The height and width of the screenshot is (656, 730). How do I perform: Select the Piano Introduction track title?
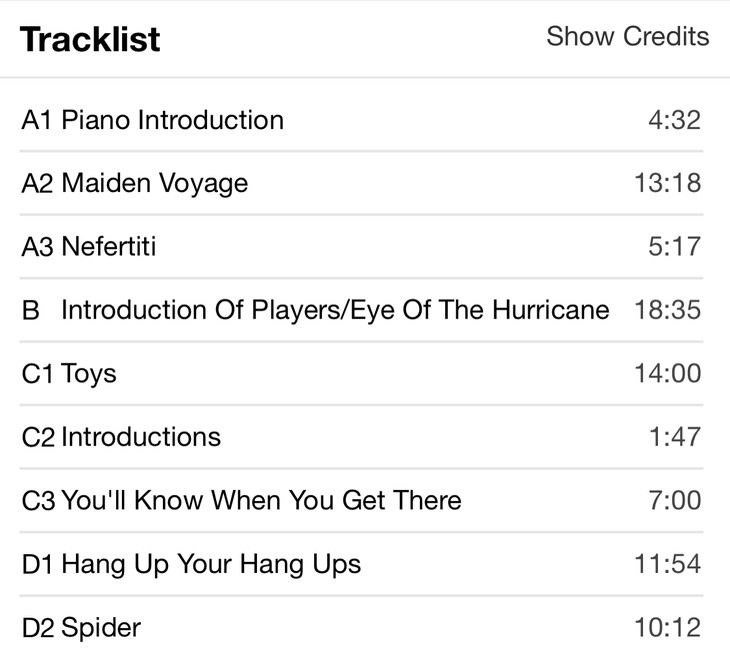pos(172,120)
